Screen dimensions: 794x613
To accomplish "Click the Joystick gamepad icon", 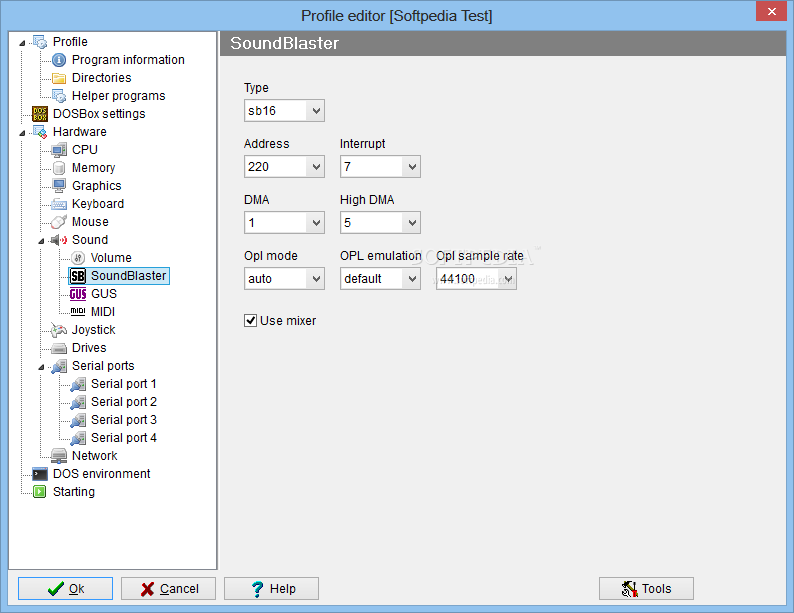I will [59, 330].
